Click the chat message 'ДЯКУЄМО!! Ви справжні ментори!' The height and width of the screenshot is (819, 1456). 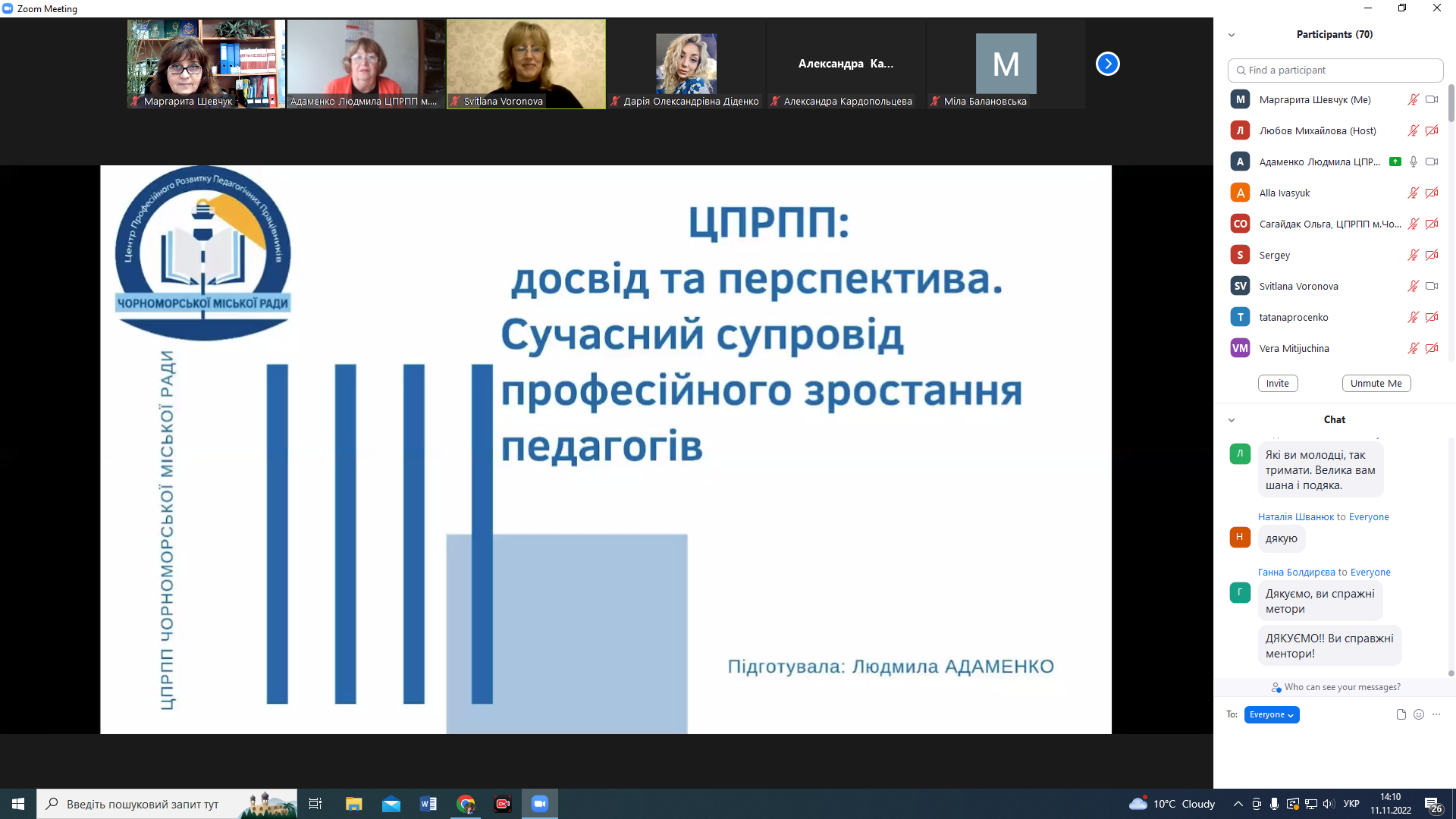(x=1329, y=646)
